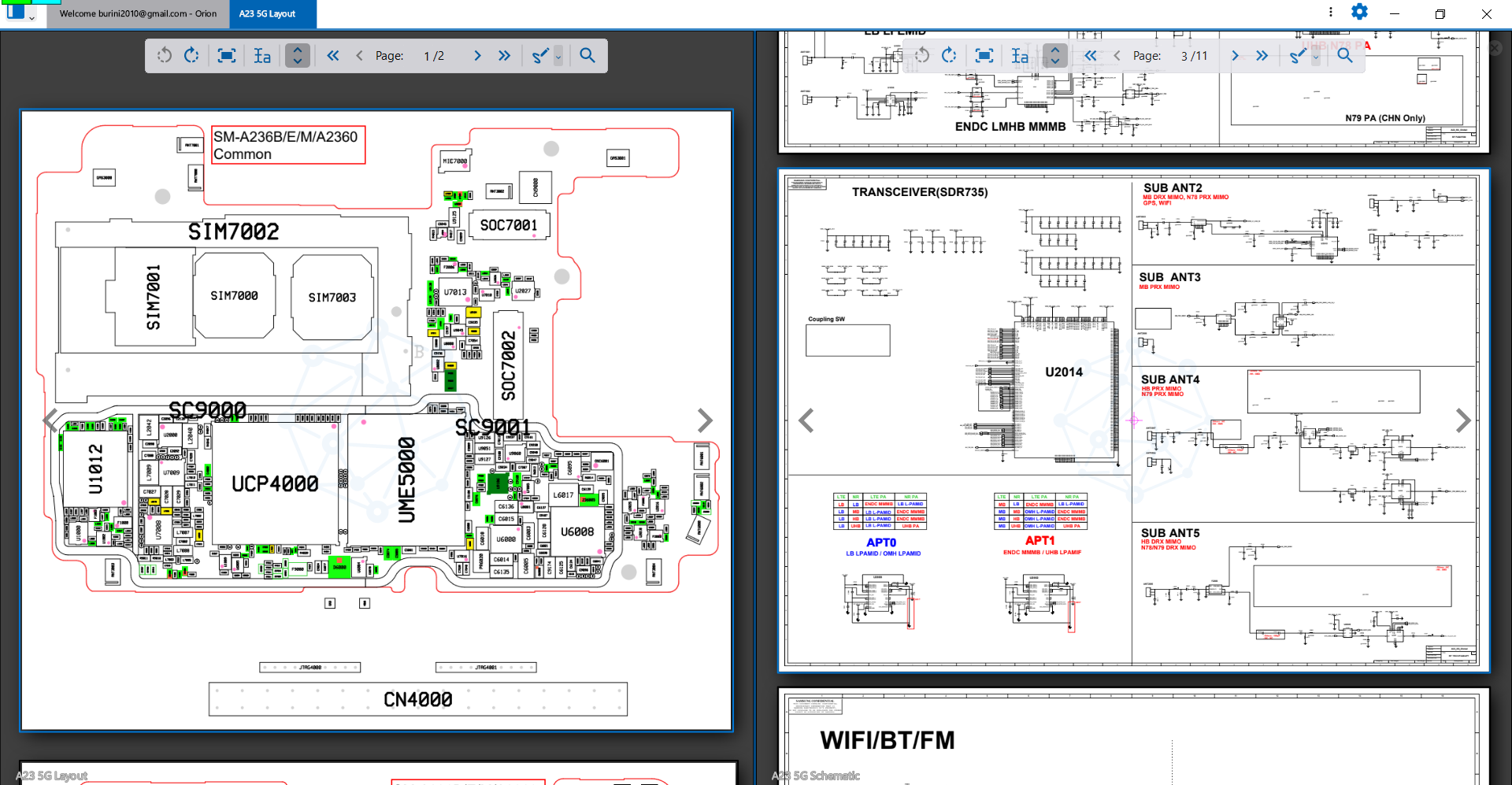The width and height of the screenshot is (1512, 785).
Task: Jump to last schematic page in right toolbar
Action: pyautogui.click(x=1262, y=56)
